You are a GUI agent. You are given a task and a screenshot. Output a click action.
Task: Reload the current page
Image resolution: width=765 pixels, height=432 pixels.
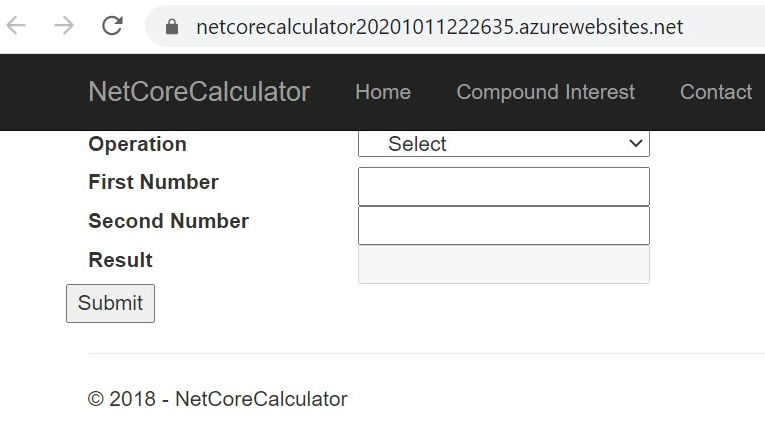pyautogui.click(x=112, y=26)
